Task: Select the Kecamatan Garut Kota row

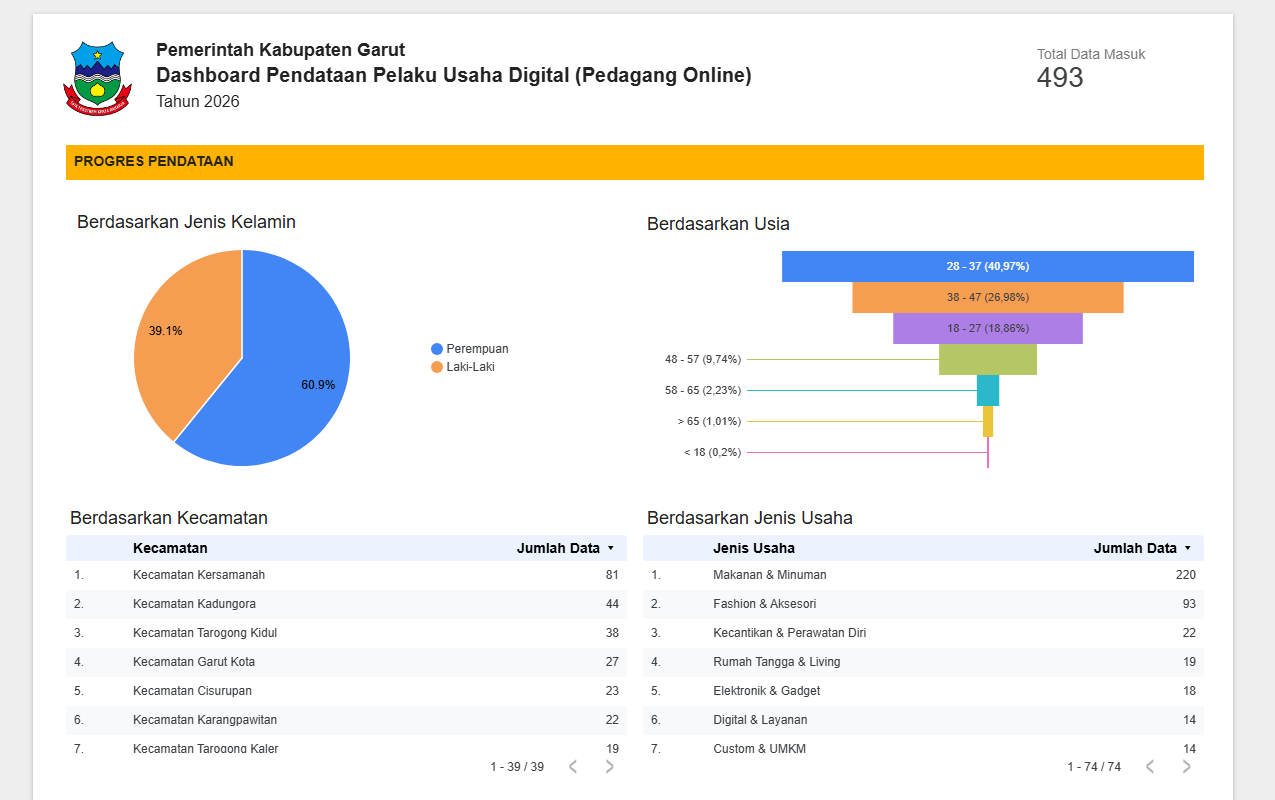Action: tap(346, 662)
